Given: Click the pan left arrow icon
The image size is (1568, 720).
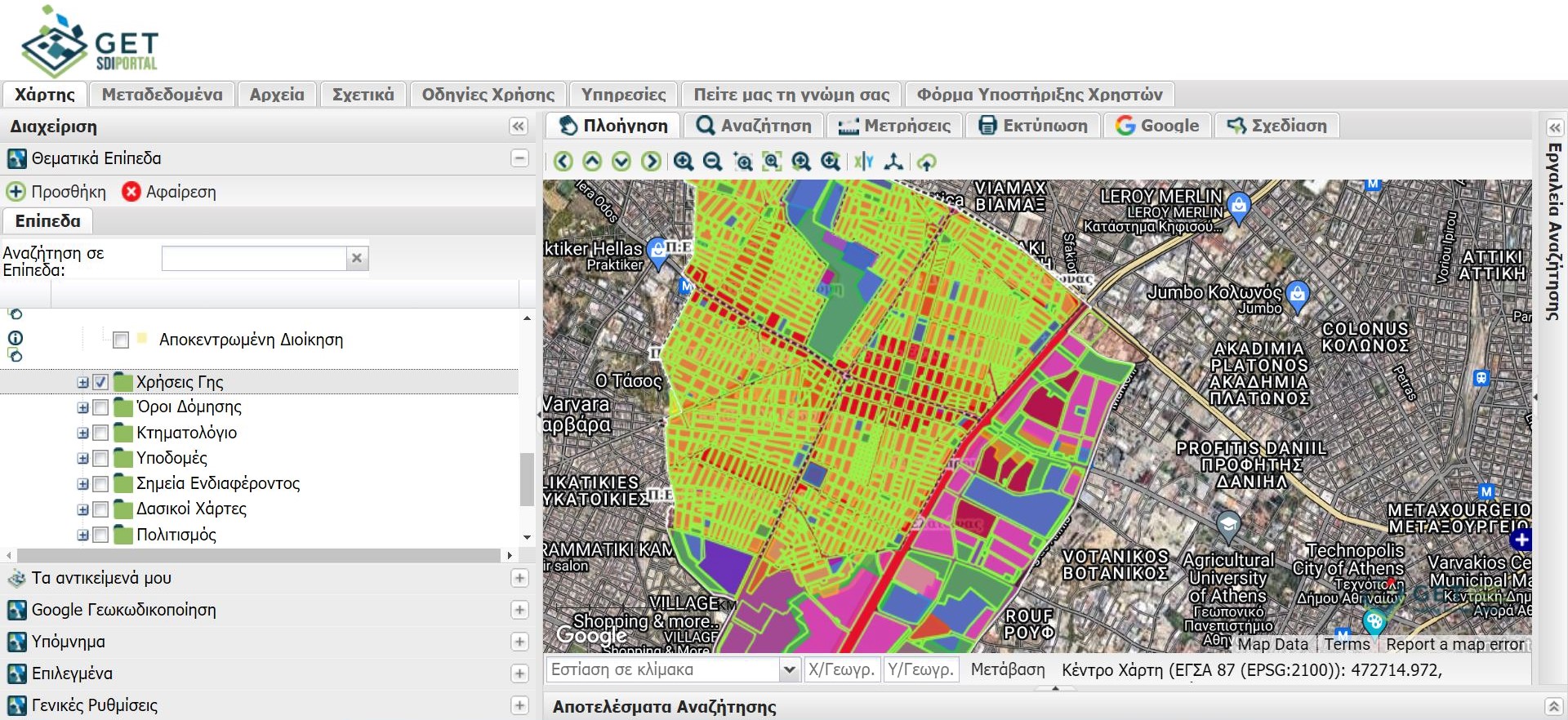Looking at the screenshot, I should (x=563, y=162).
